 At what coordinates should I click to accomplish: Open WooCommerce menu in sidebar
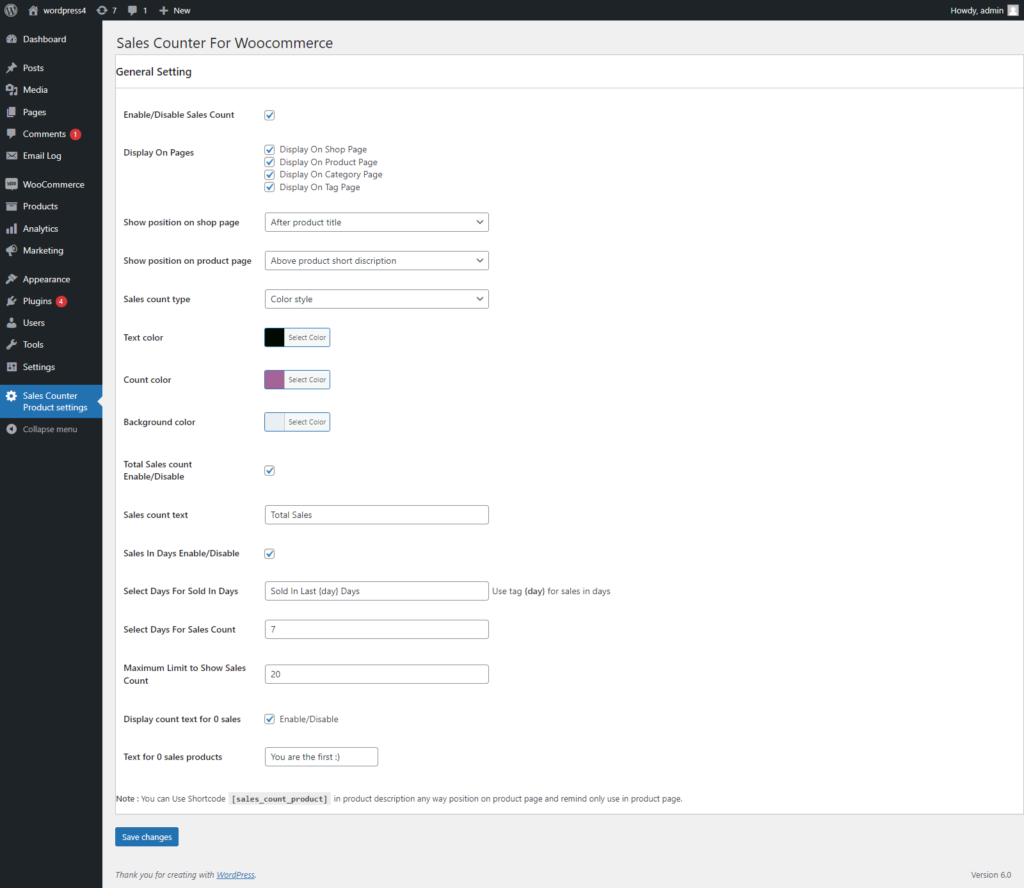[x=54, y=185]
